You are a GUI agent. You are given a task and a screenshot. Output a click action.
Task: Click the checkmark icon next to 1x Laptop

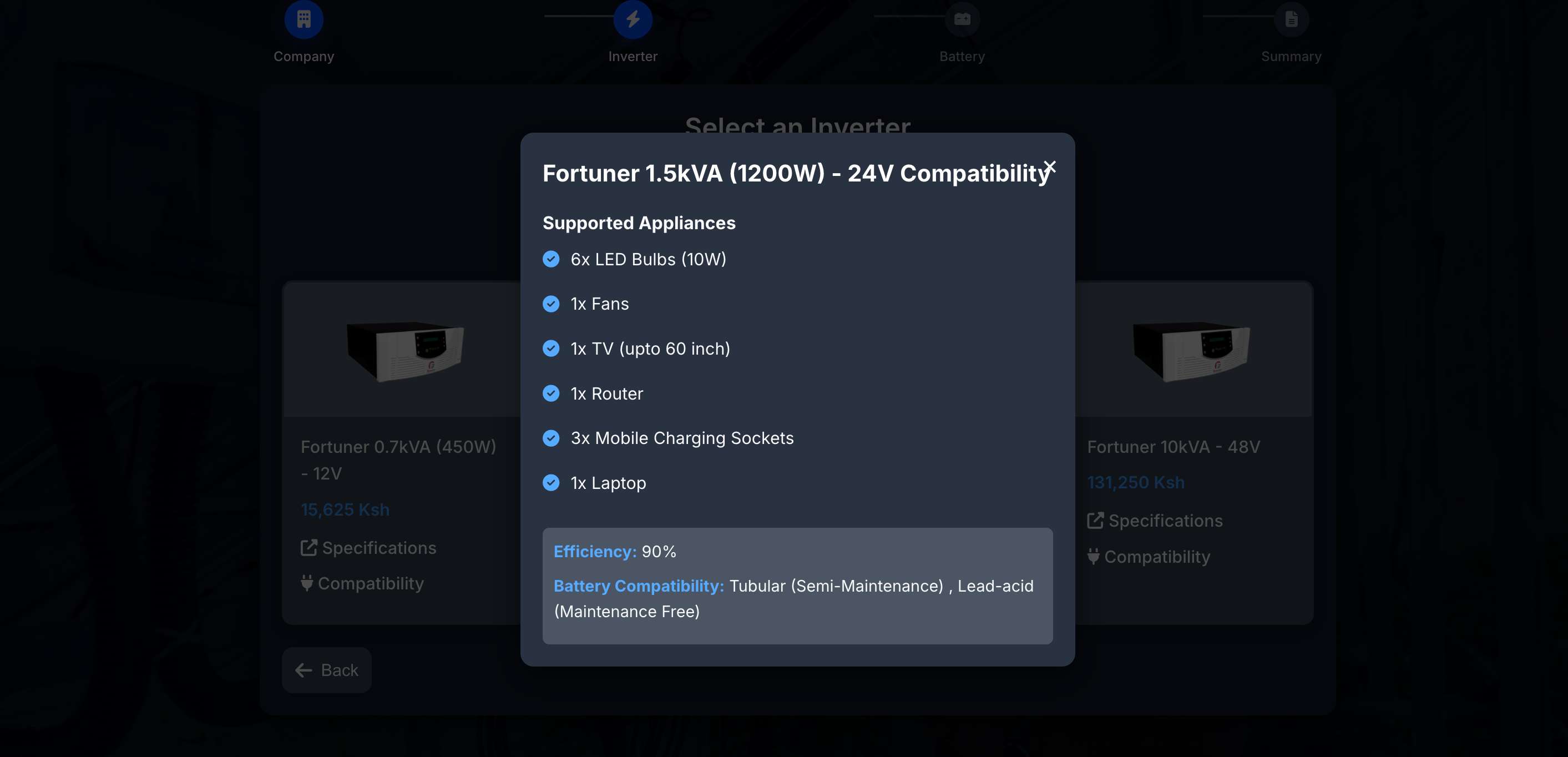click(x=551, y=483)
